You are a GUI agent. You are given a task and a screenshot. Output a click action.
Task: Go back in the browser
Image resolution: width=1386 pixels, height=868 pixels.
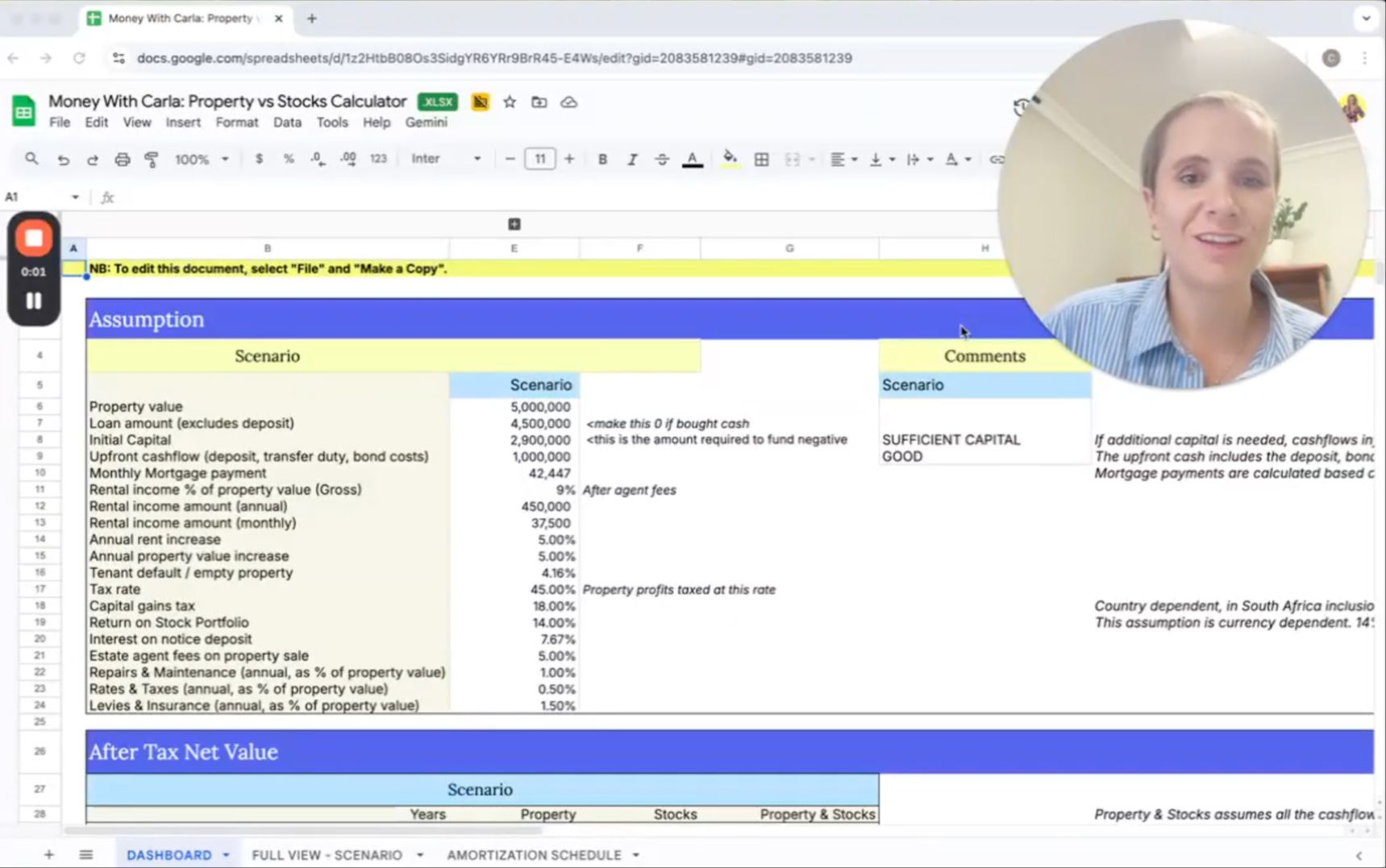[x=13, y=58]
